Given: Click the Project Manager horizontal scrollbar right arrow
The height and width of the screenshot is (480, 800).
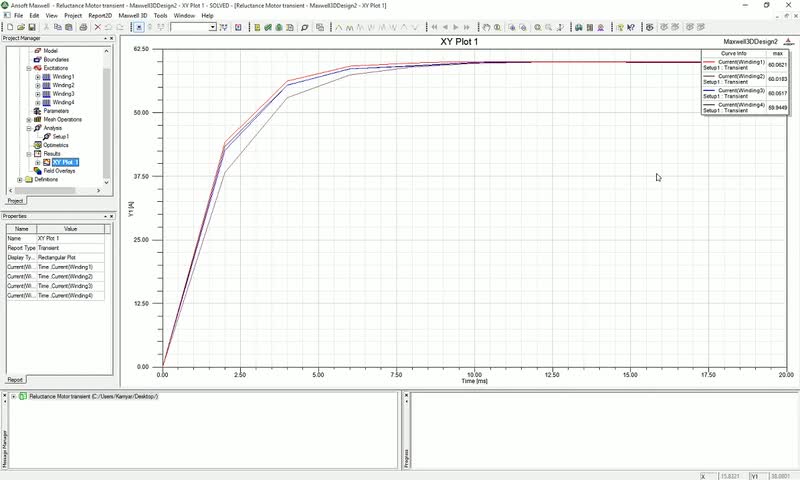Looking at the screenshot, I should coord(98,190).
